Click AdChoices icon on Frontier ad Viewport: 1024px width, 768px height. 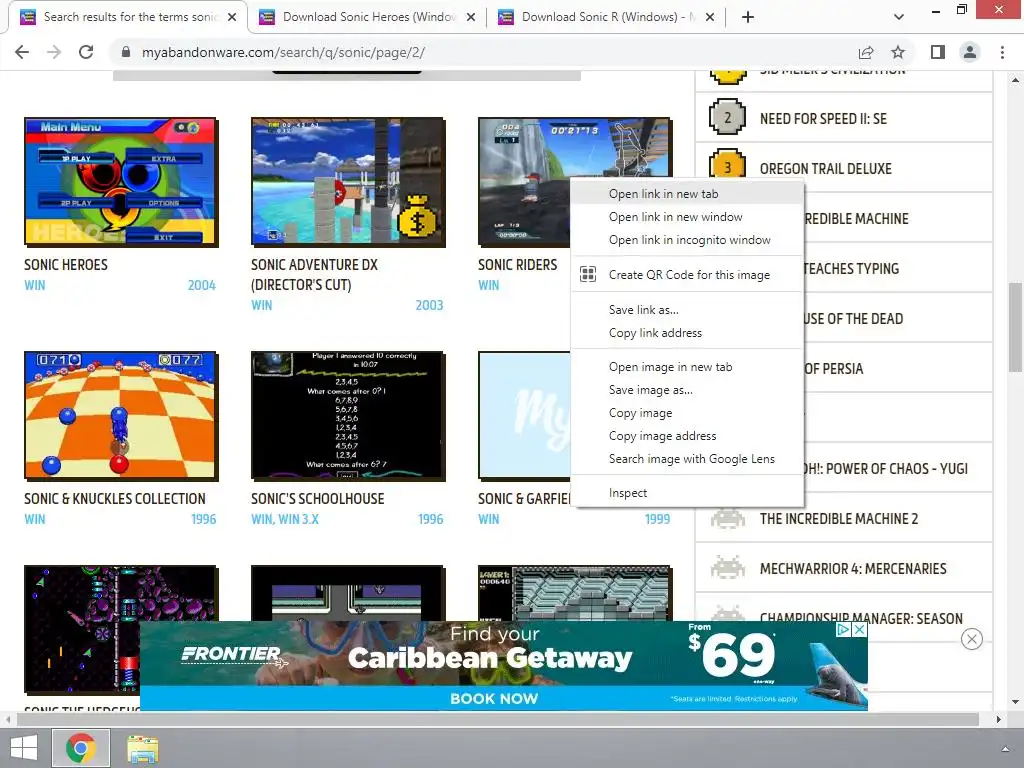coord(844,630)
